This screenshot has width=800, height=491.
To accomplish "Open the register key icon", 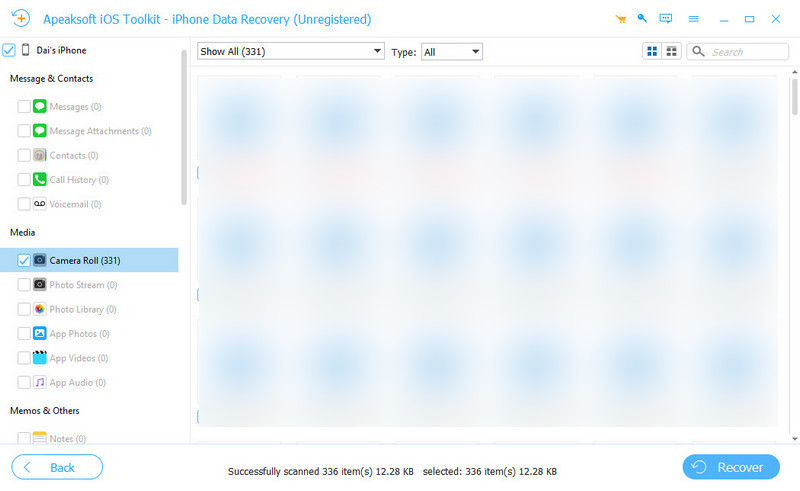I will [x=642, y=19].
